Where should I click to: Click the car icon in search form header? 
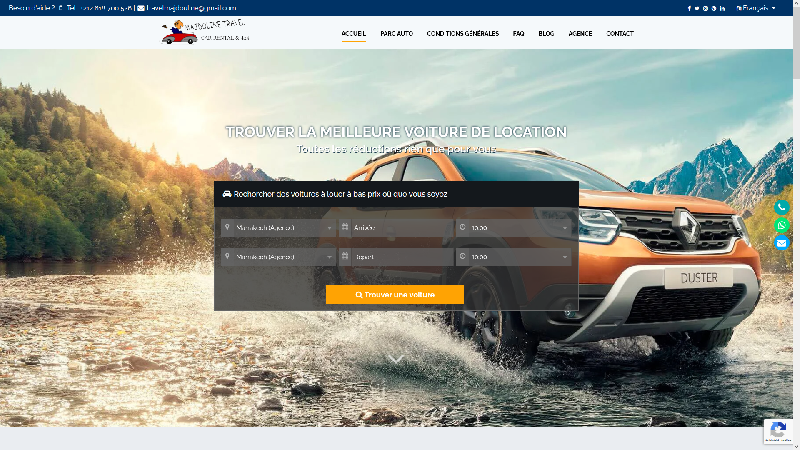point(227,194)
